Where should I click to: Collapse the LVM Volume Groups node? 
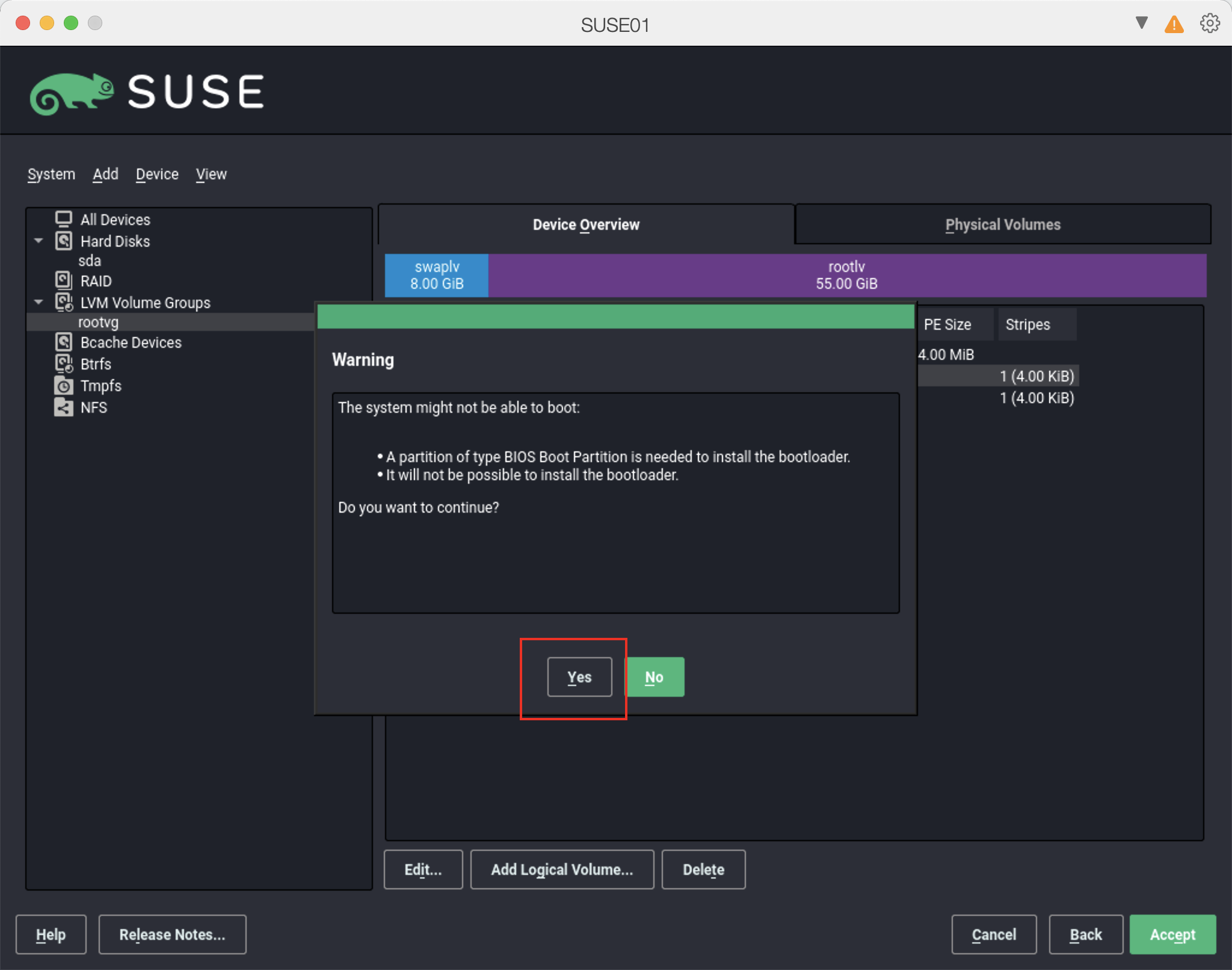pyautogui.click(x=39, y=302)
